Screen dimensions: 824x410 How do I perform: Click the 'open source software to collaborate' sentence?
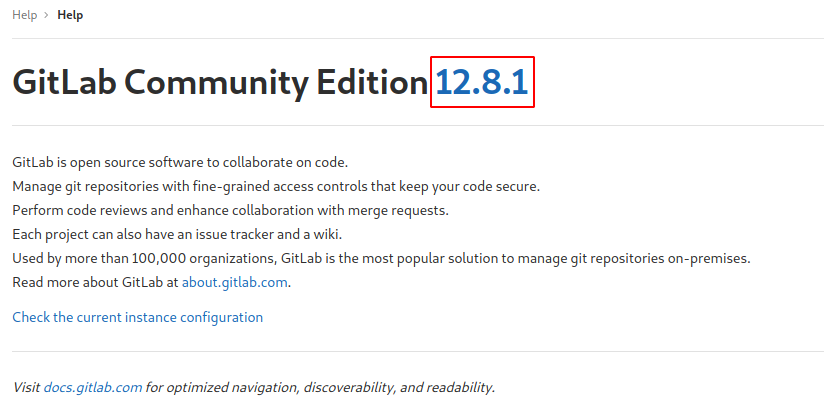[x=180, y=162]
